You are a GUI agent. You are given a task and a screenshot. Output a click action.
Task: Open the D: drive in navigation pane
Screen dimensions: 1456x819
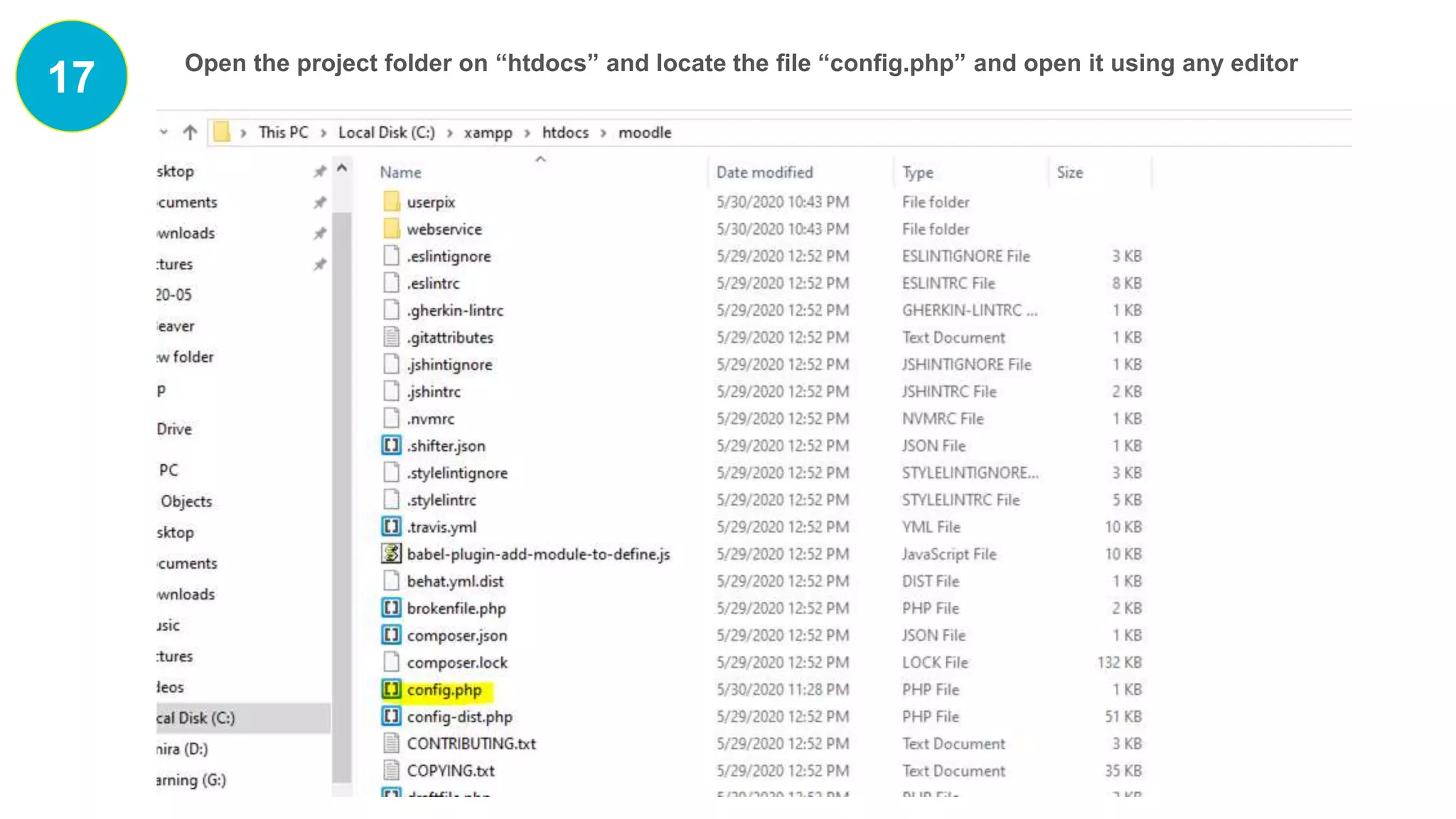(182, 749)
